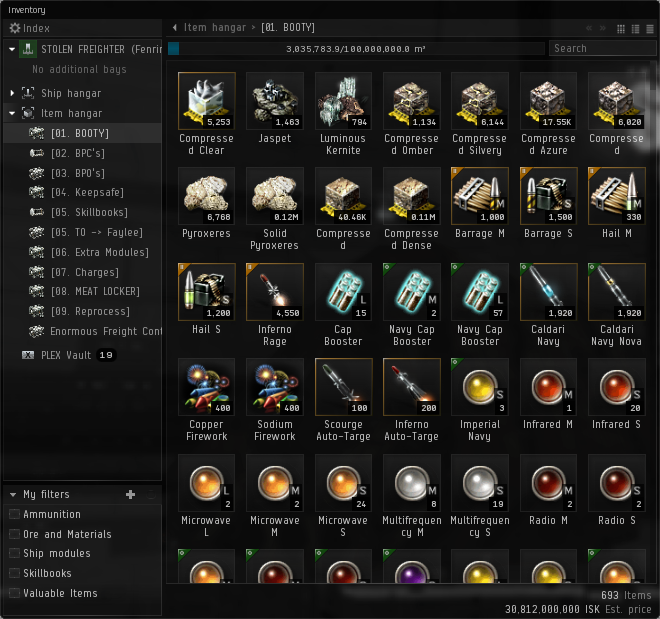Image resolution: width=660 pixels, height=619 pixels.
Task: Add a new filter with plus icon
Action: point(130,494)
